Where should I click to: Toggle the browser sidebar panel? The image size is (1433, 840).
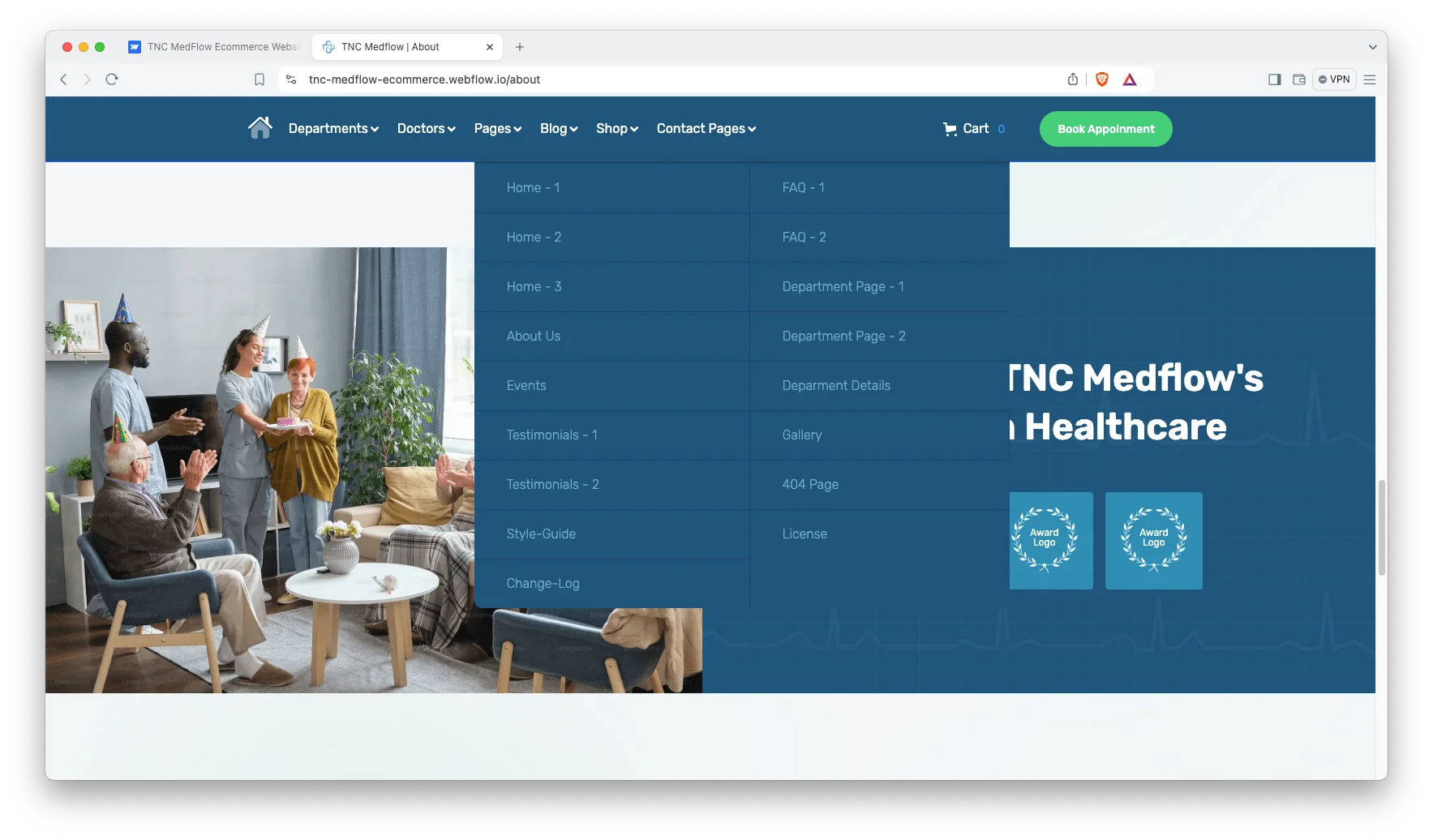coord(1274,79)
